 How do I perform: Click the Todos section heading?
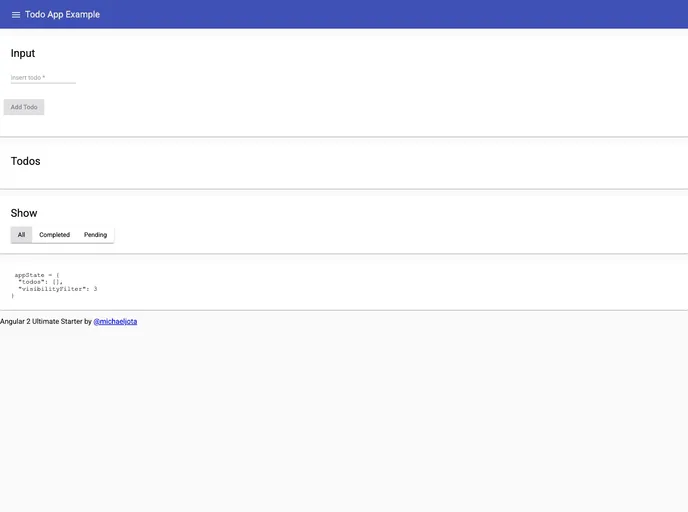[25, 161]
